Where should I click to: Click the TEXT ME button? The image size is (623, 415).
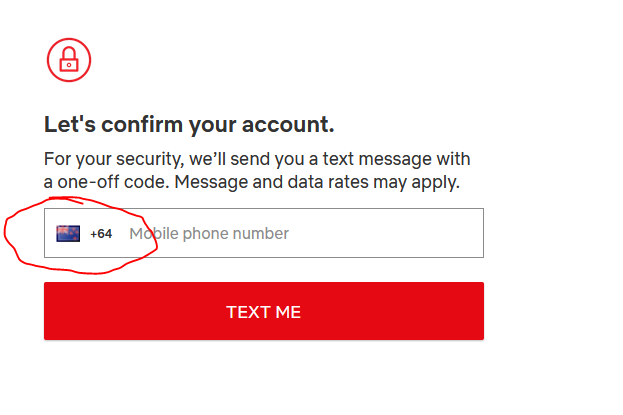(264, 311)
